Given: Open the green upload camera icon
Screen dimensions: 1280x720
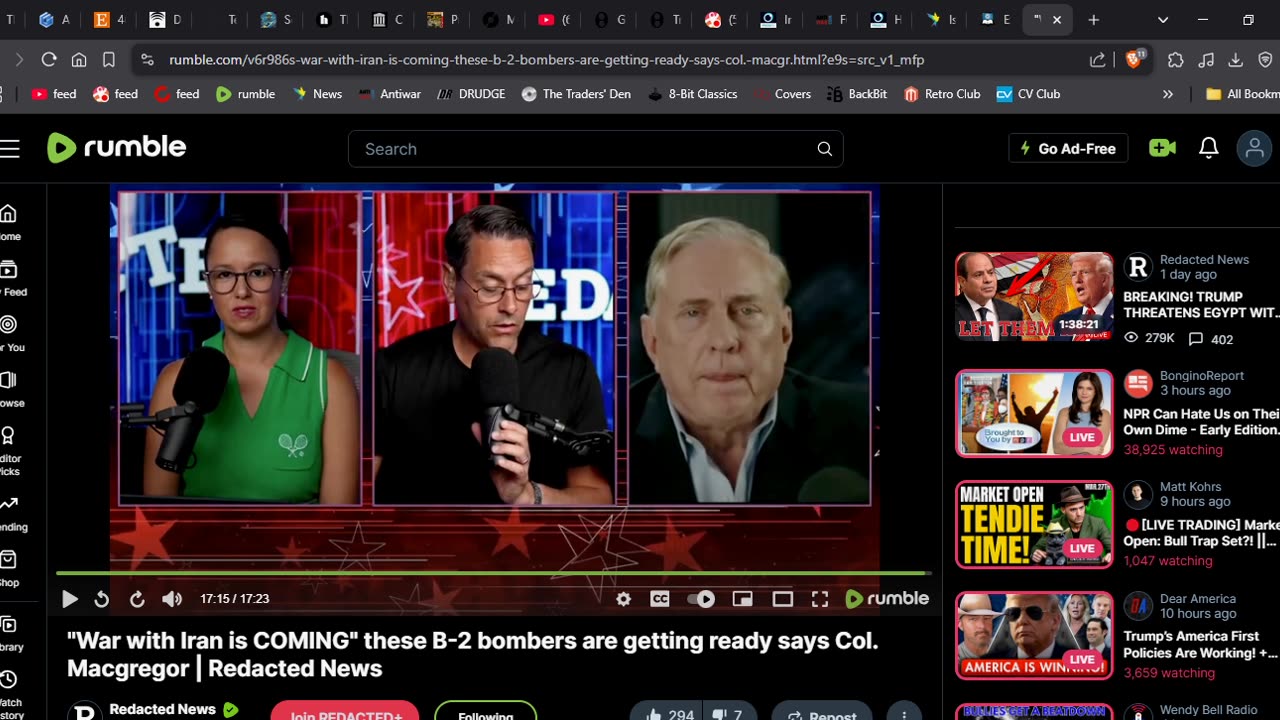Looking at the screenshot, I should pyautogui.click(x=1162, y=148).
